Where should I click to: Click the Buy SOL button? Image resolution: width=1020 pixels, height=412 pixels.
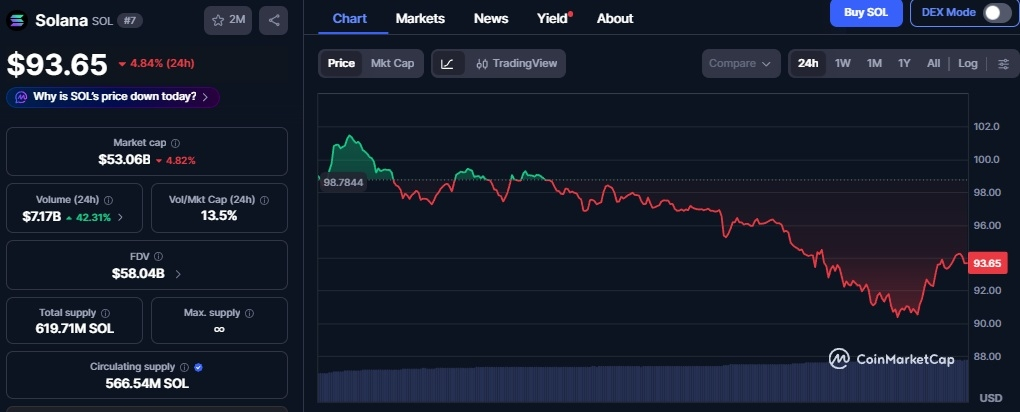[x=866, y=12]
